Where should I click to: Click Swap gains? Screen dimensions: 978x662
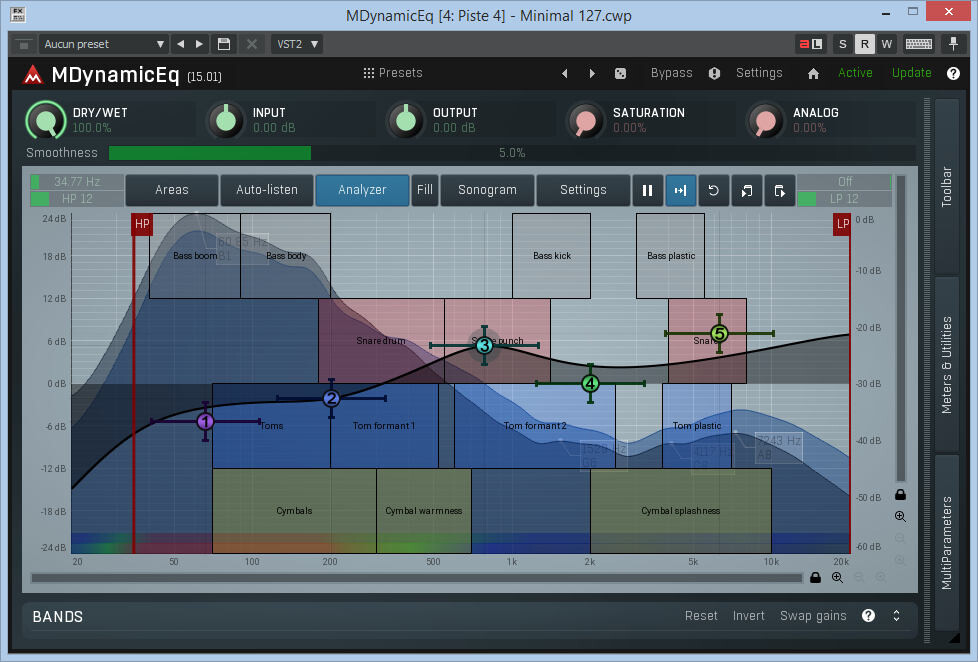[813, 616]
